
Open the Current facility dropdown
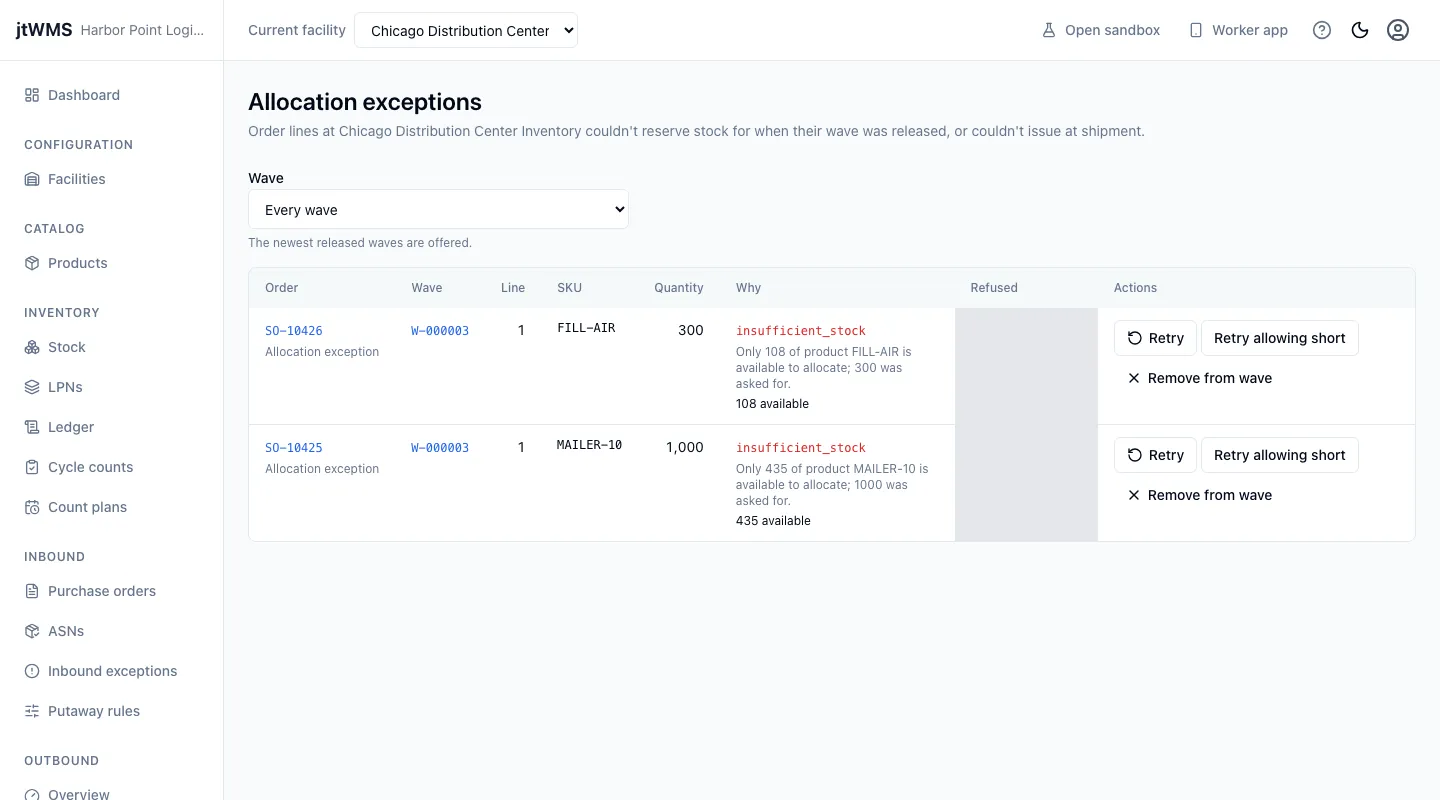pyautogui.click(x=466, y=30)
